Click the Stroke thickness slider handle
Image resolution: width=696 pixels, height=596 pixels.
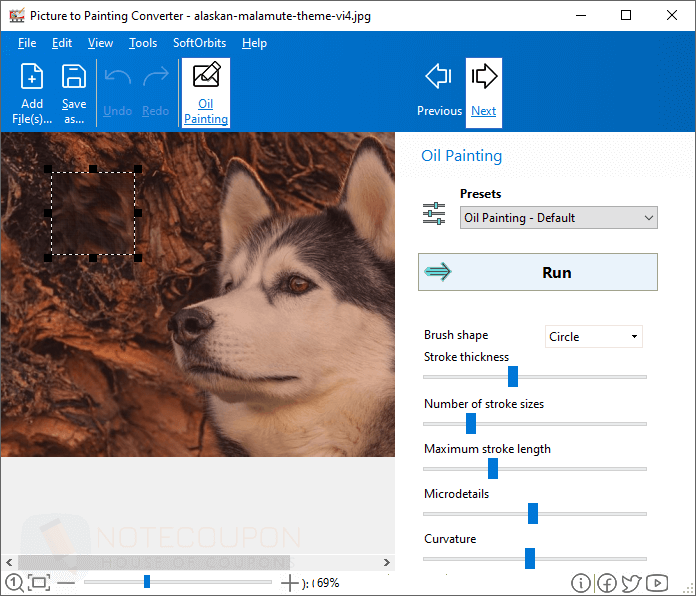513,376
